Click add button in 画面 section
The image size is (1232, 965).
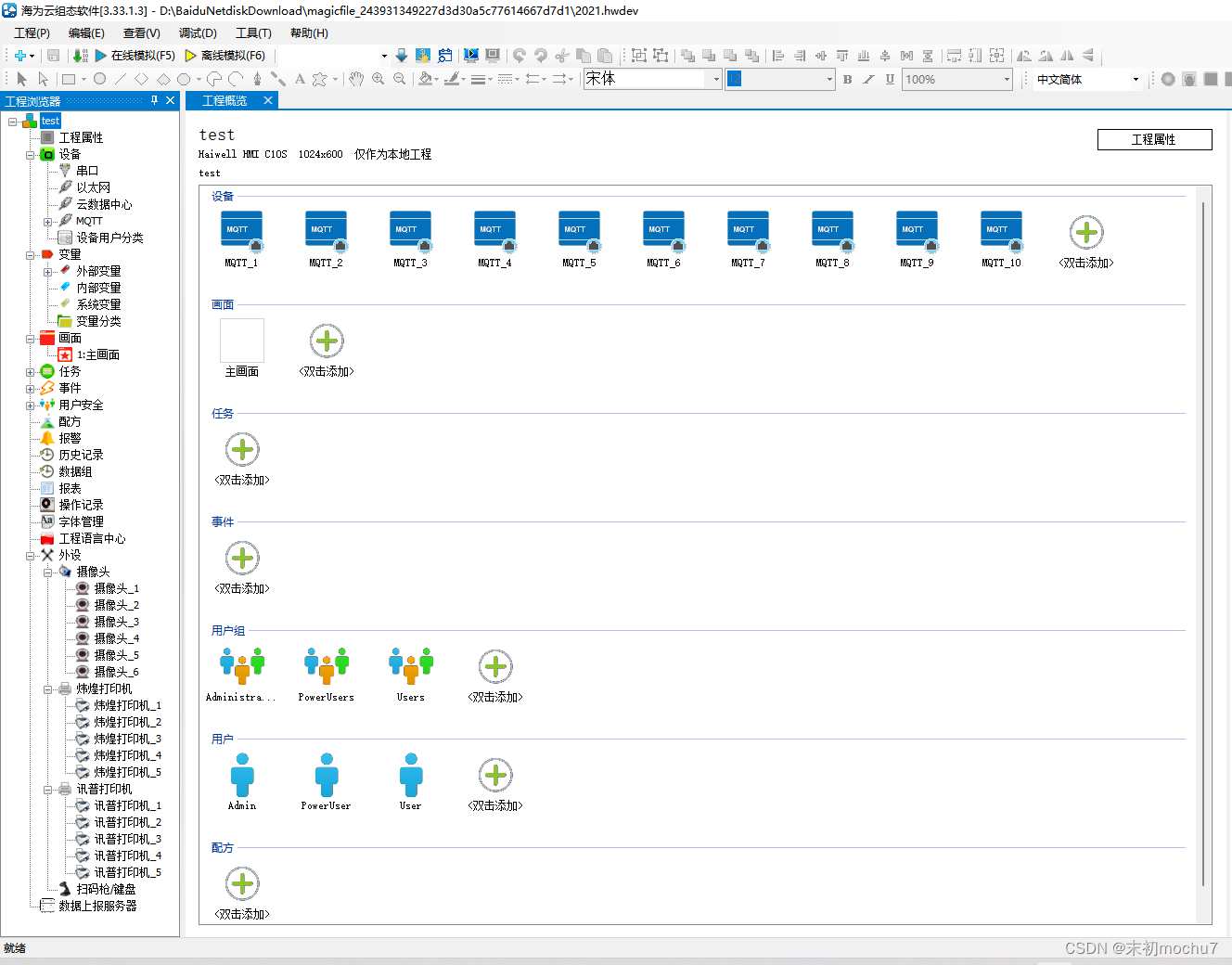327,341
